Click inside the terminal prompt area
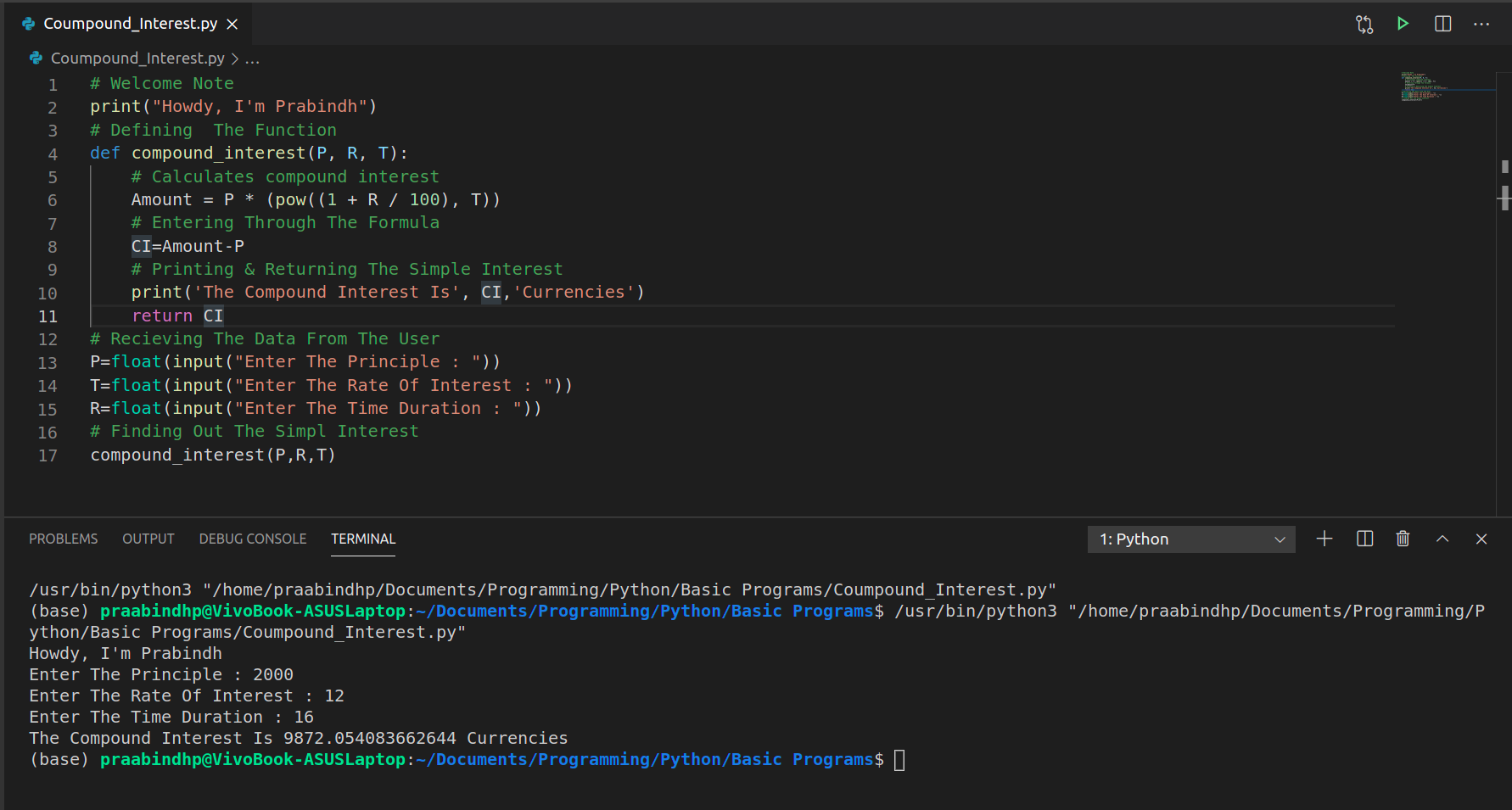1512x810 pixels. click(x=902, y=760)
